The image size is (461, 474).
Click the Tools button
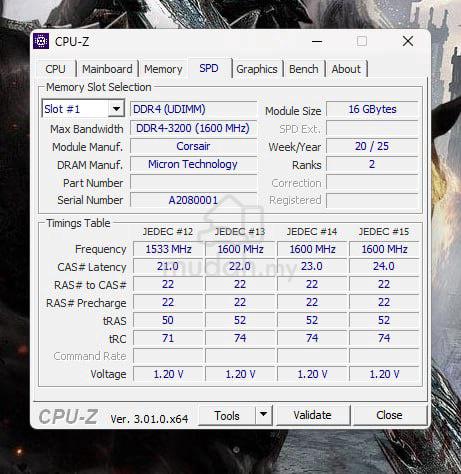coord(227,415)
